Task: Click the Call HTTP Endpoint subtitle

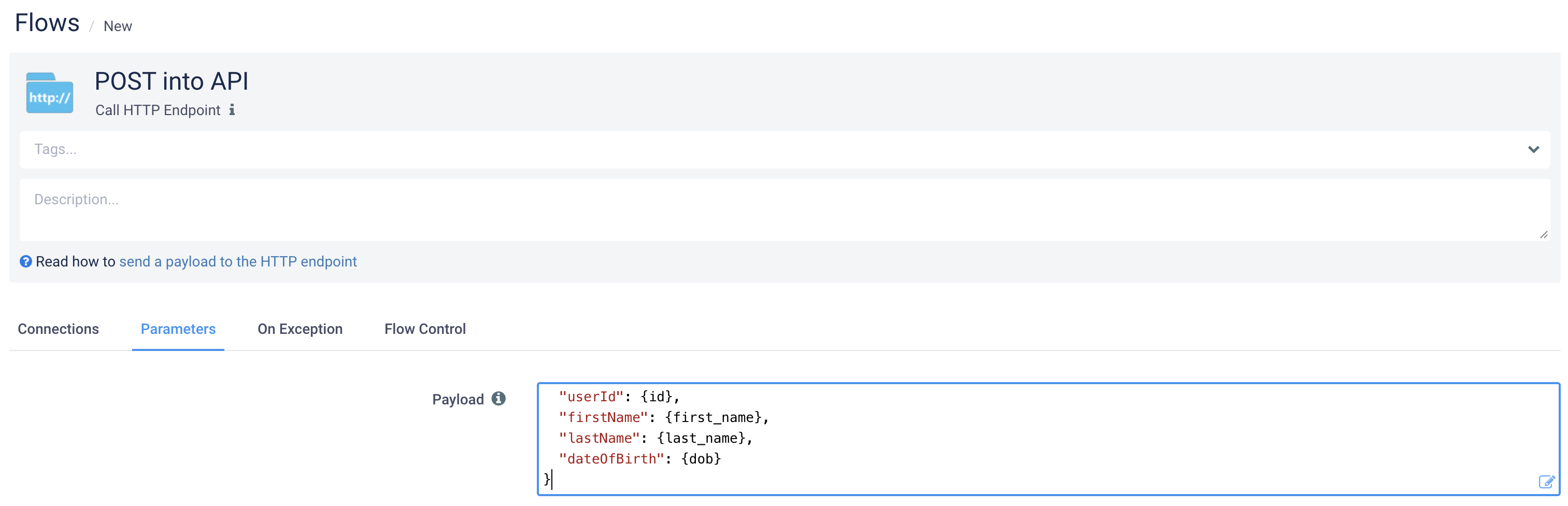Action: click(158, 110)
